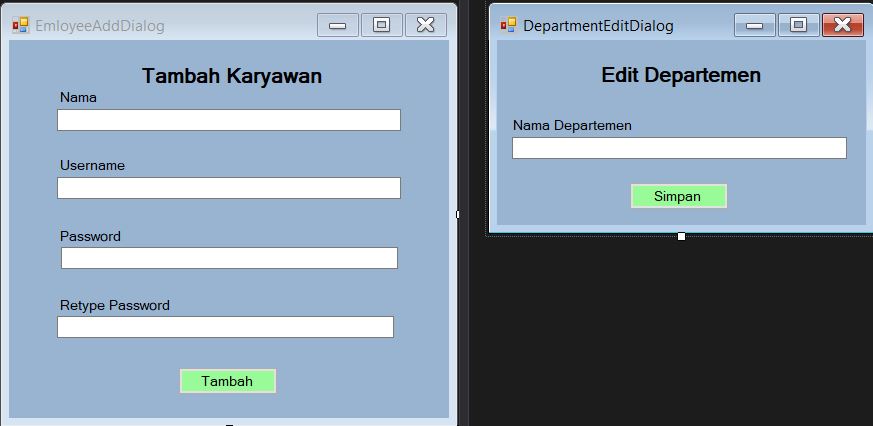Click the EmloyeeAddDialog title bar text
The image size is (873, 426).
100,26
